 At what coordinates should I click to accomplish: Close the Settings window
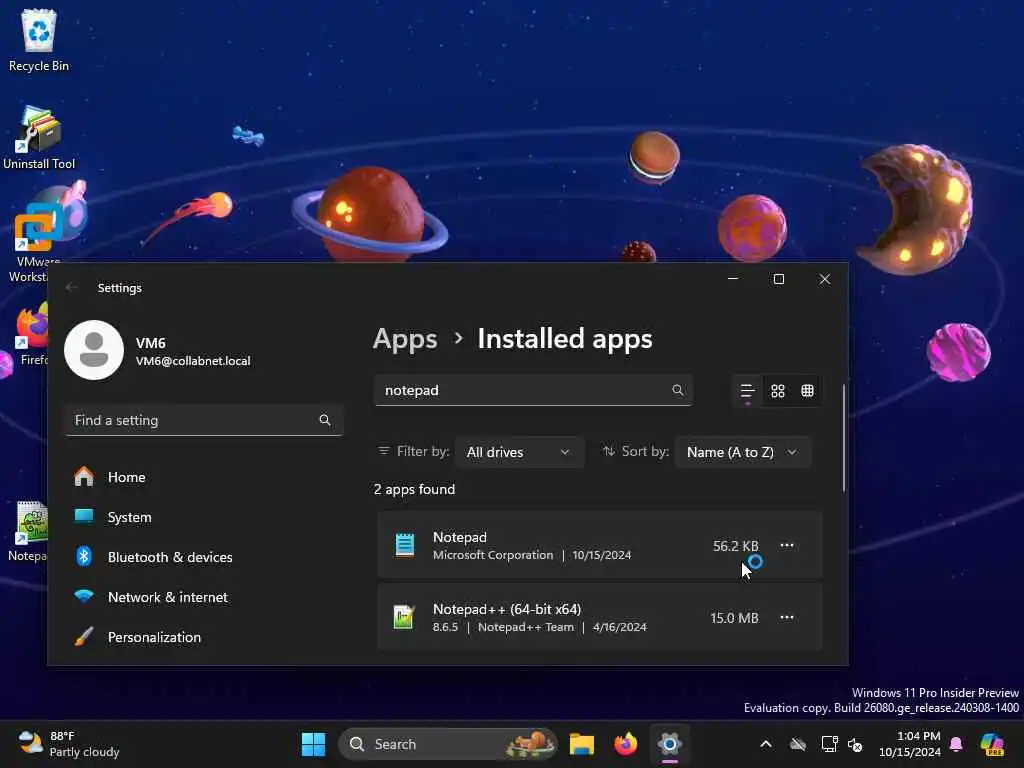(x=825, y=279)
